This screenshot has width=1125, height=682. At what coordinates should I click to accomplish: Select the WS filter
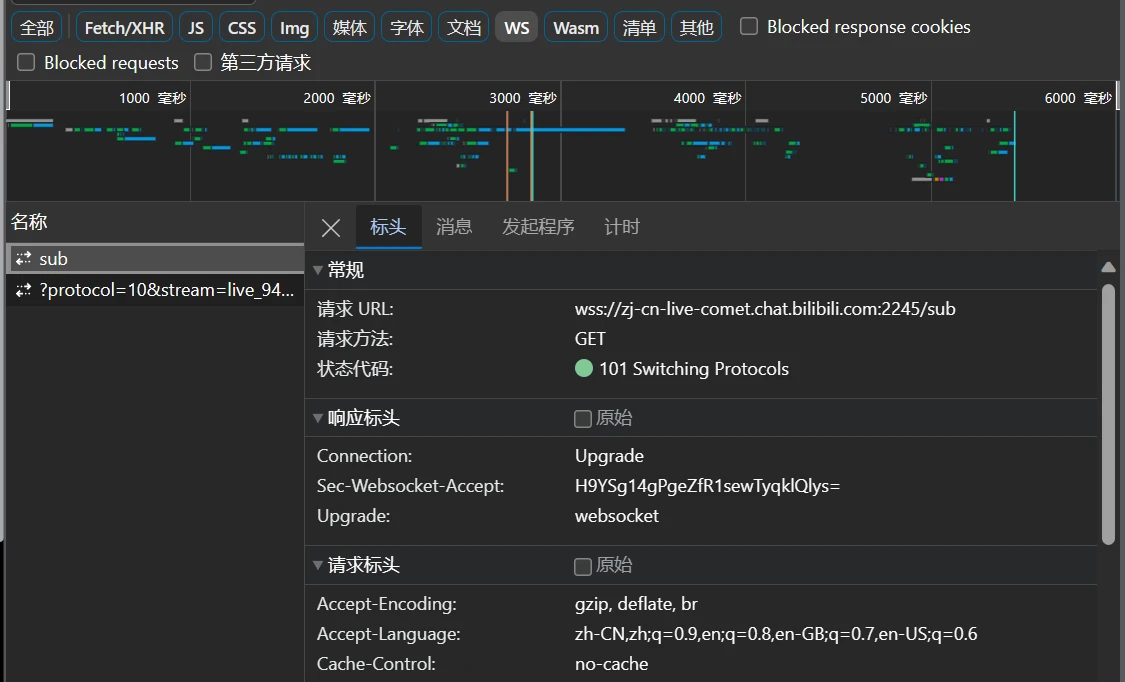[517, 28]
